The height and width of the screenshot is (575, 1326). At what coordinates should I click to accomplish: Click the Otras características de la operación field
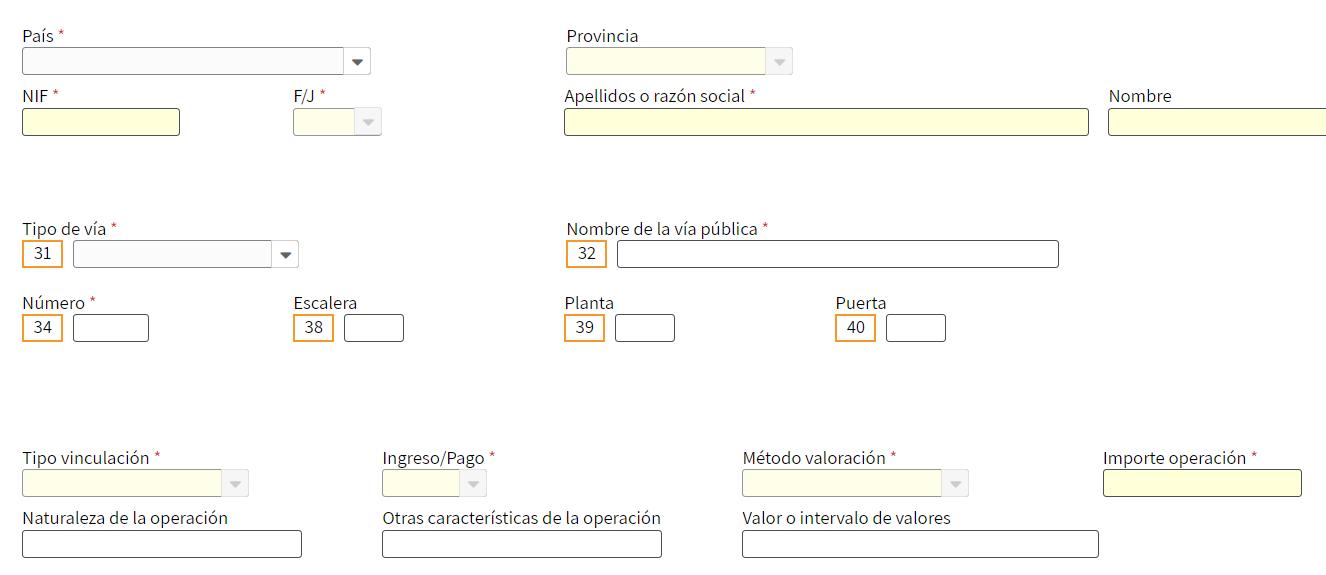(522, 544)
